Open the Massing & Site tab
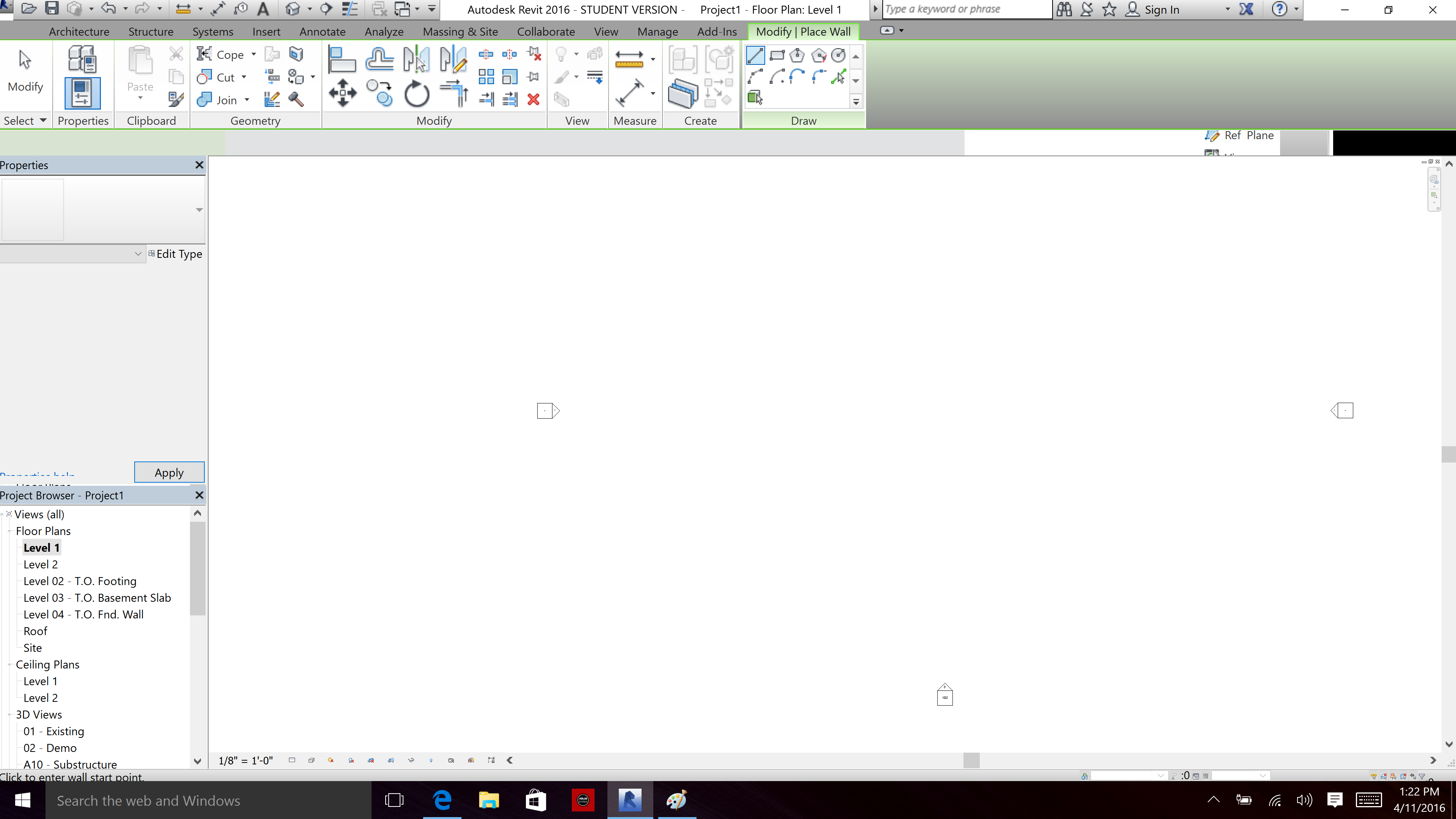The image size is (1456, 819). (x=460, y=31)
